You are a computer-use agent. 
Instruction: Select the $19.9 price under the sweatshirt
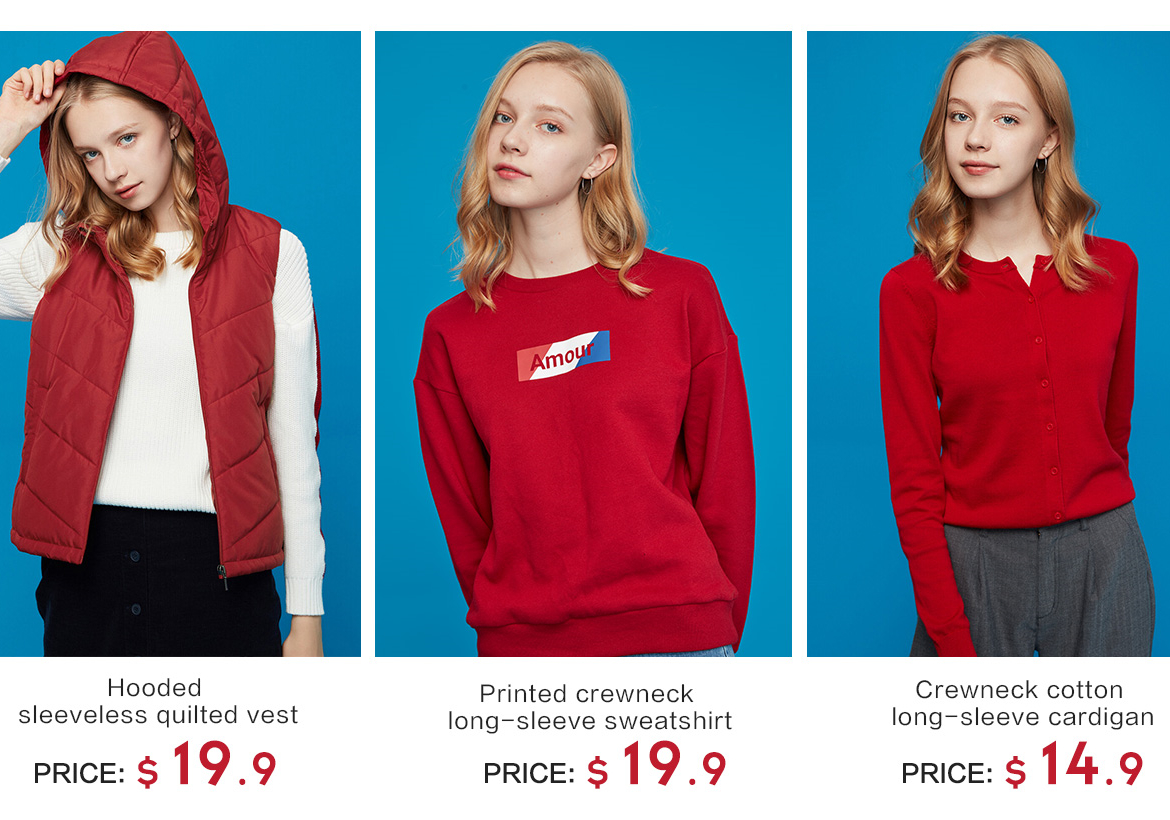[x=657, y=765]
